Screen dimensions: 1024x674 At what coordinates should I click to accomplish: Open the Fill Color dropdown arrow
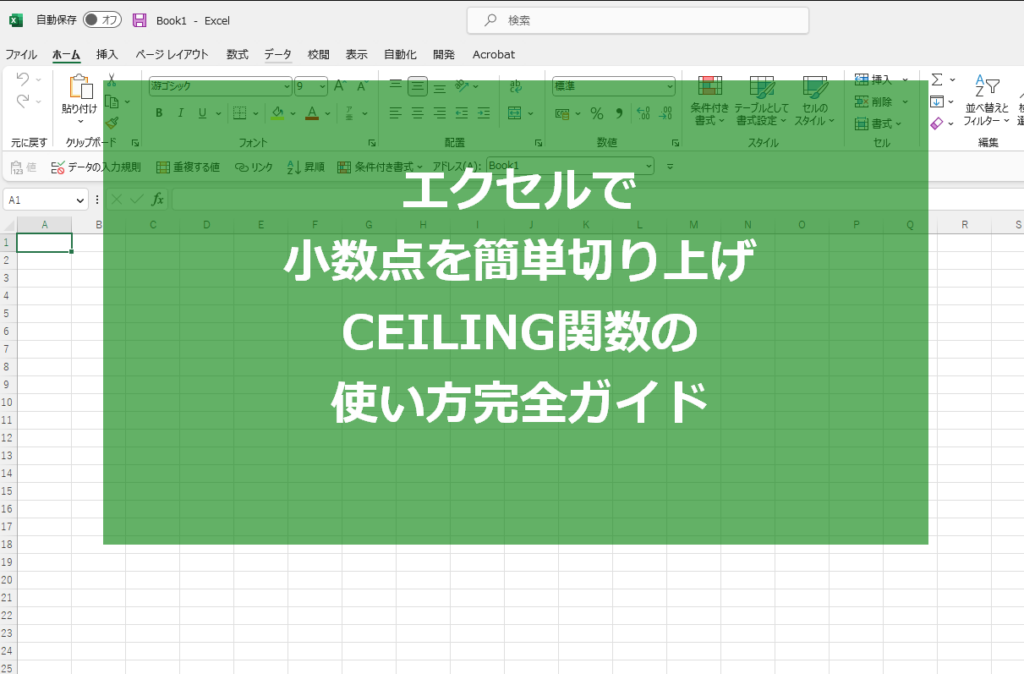pyautogui.click(x=293, y=114)
